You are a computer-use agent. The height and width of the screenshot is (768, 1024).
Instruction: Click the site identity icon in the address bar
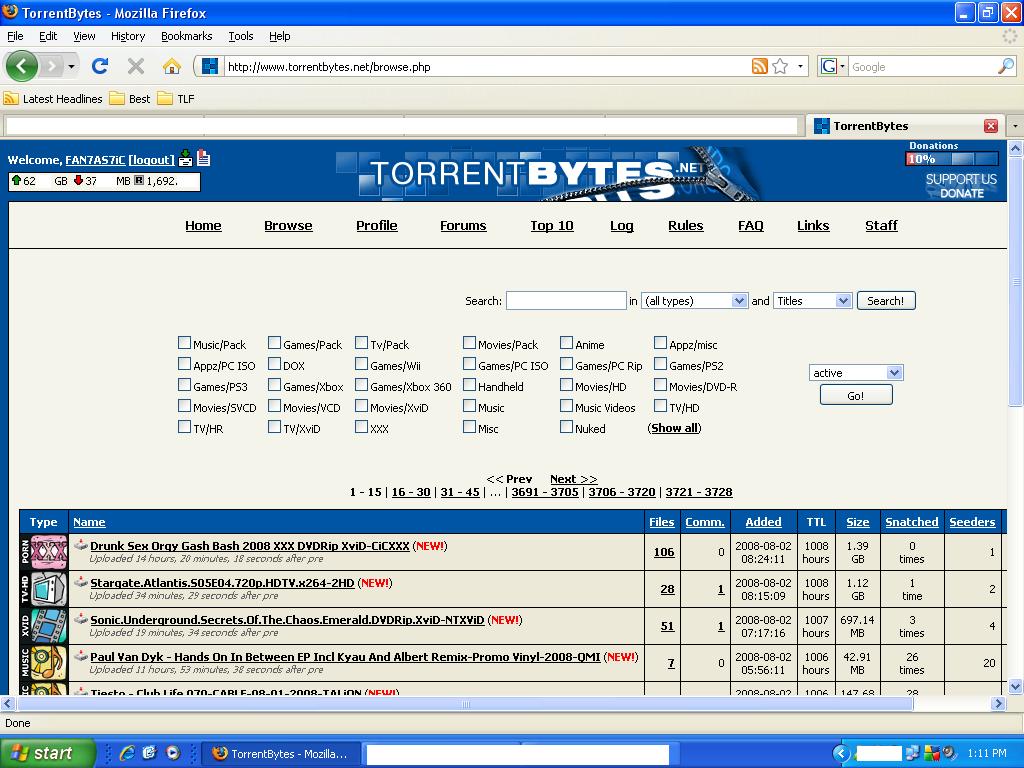210,66
